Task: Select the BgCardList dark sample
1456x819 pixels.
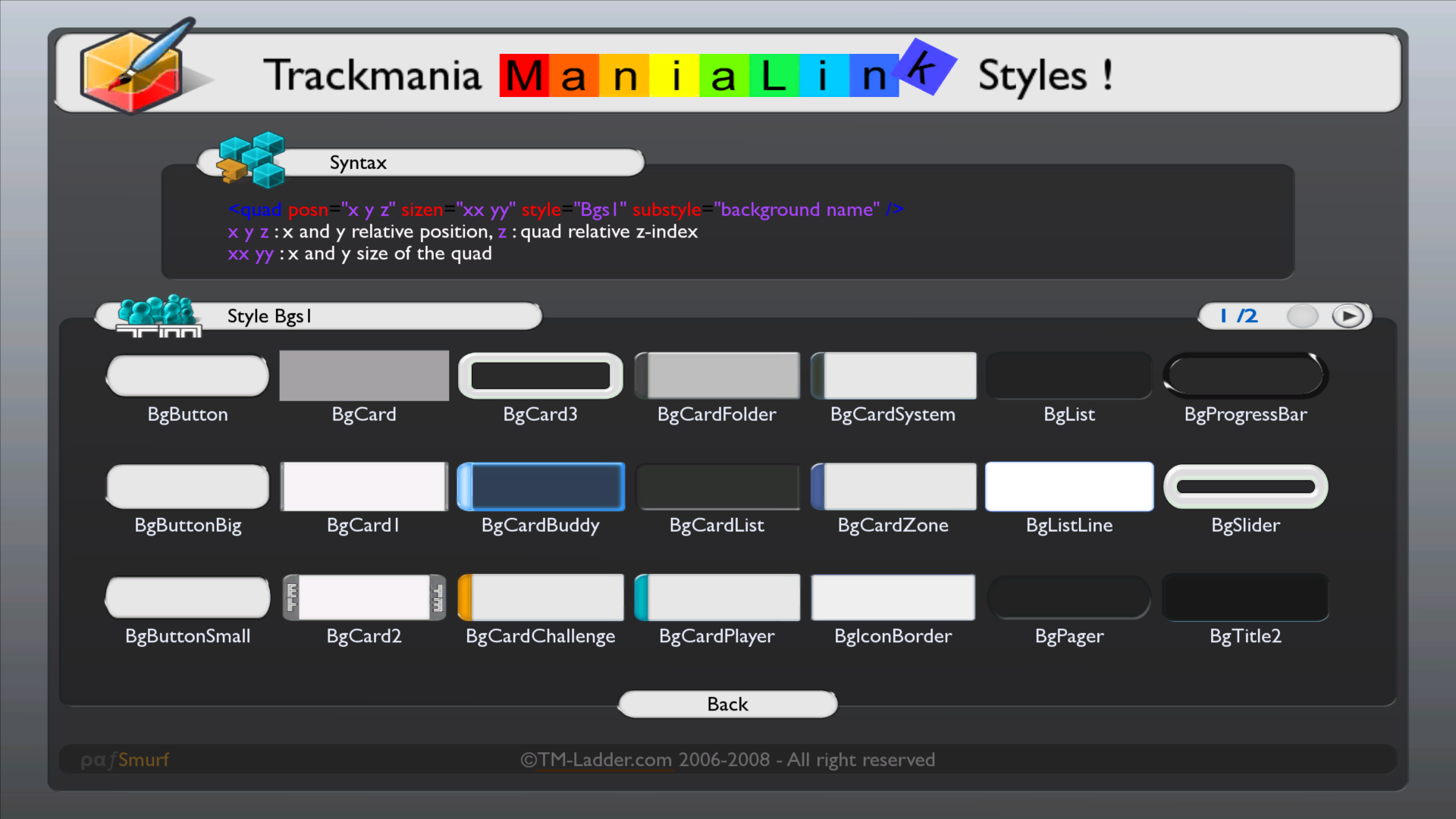Action: pyautogui.click(x=717, y=486)
